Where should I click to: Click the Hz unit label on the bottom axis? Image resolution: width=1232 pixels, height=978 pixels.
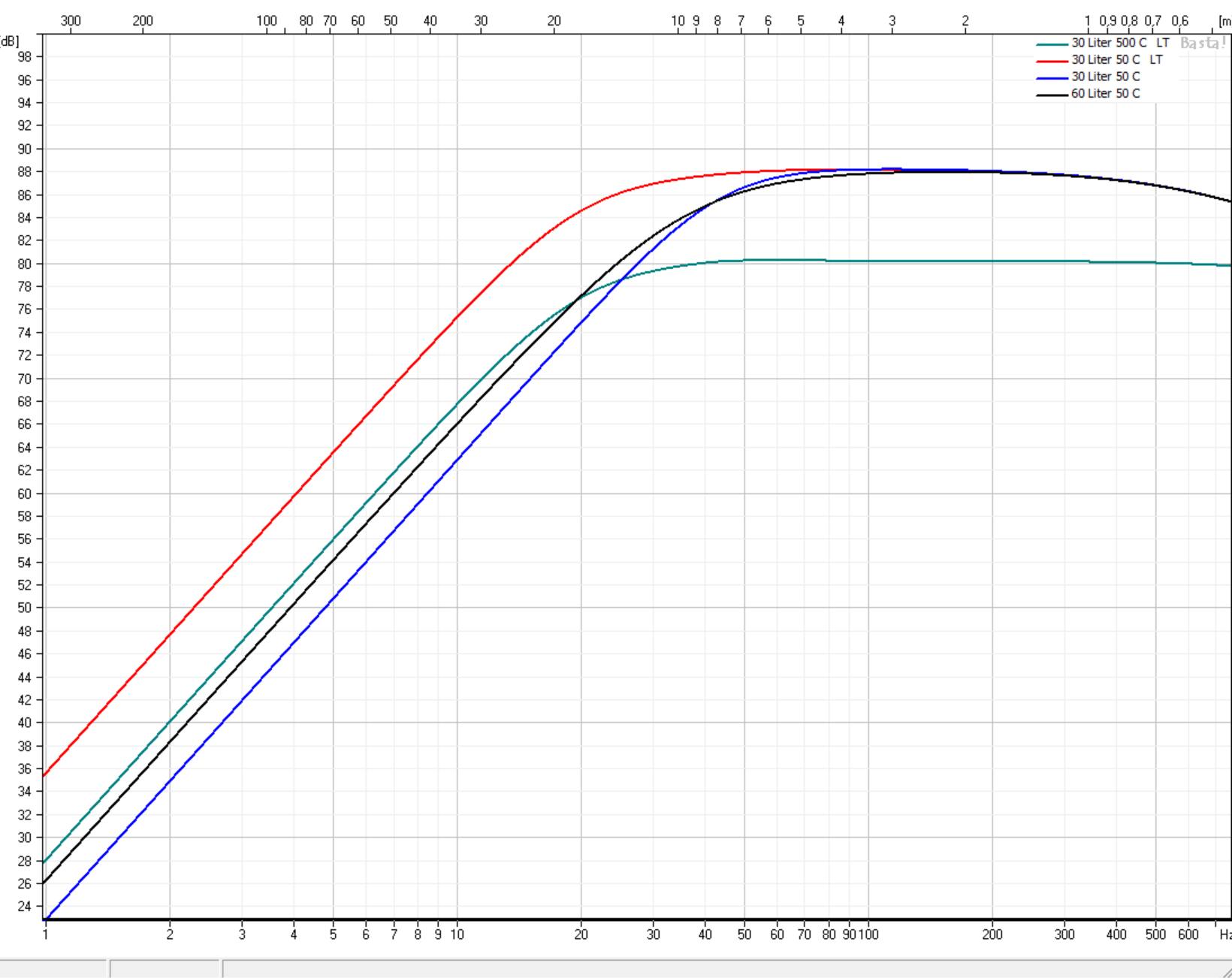coord(1224,934)
